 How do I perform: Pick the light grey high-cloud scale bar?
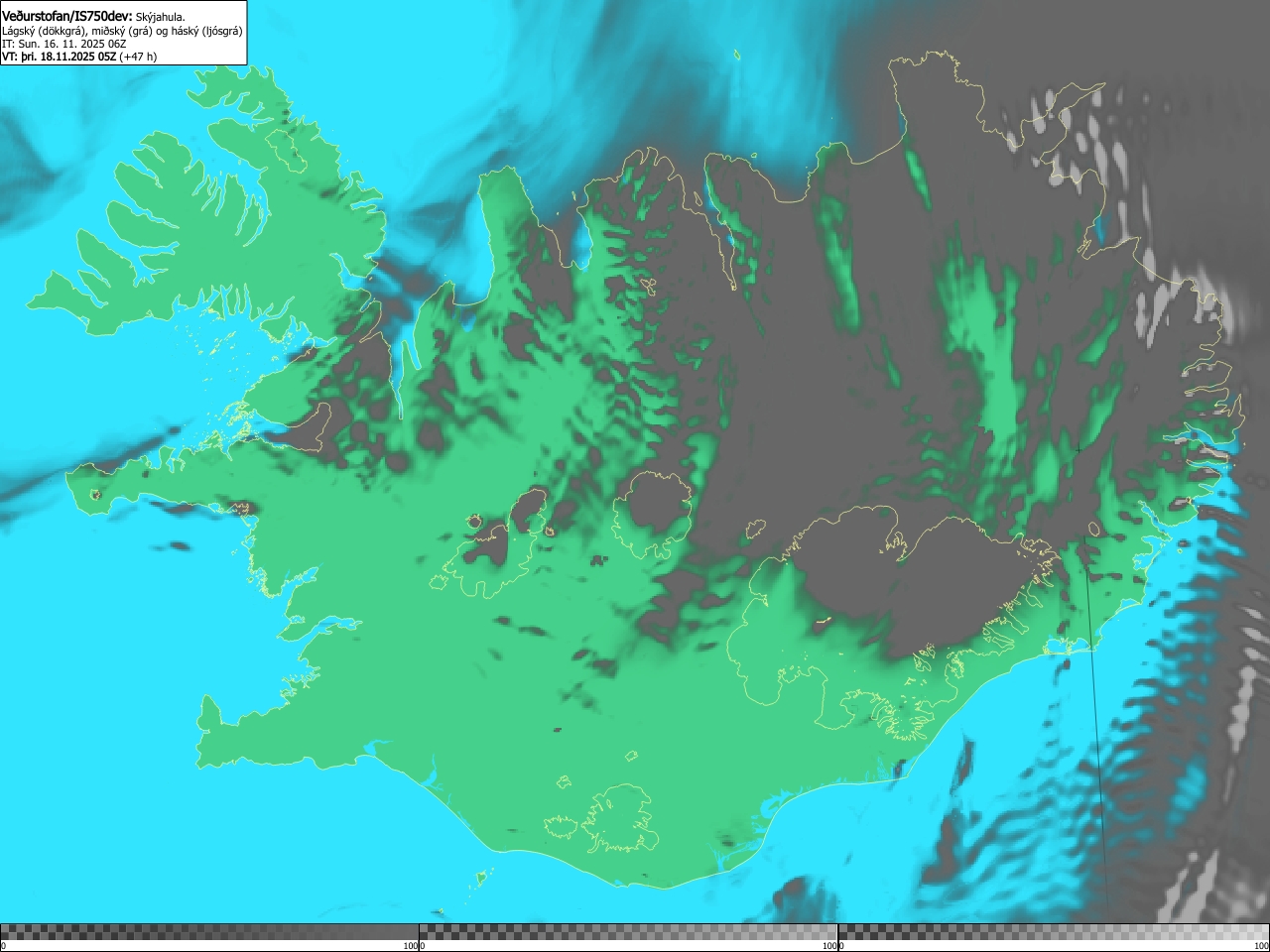(x=1054, y=932)
